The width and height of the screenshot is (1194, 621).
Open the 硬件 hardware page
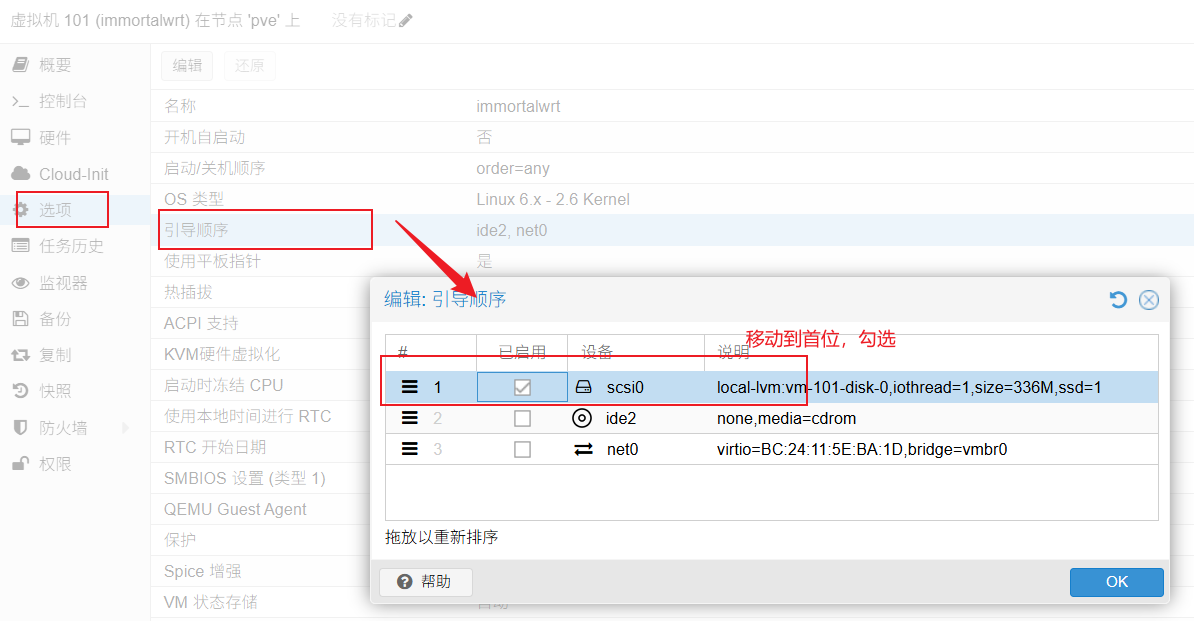tap(75, 138)
